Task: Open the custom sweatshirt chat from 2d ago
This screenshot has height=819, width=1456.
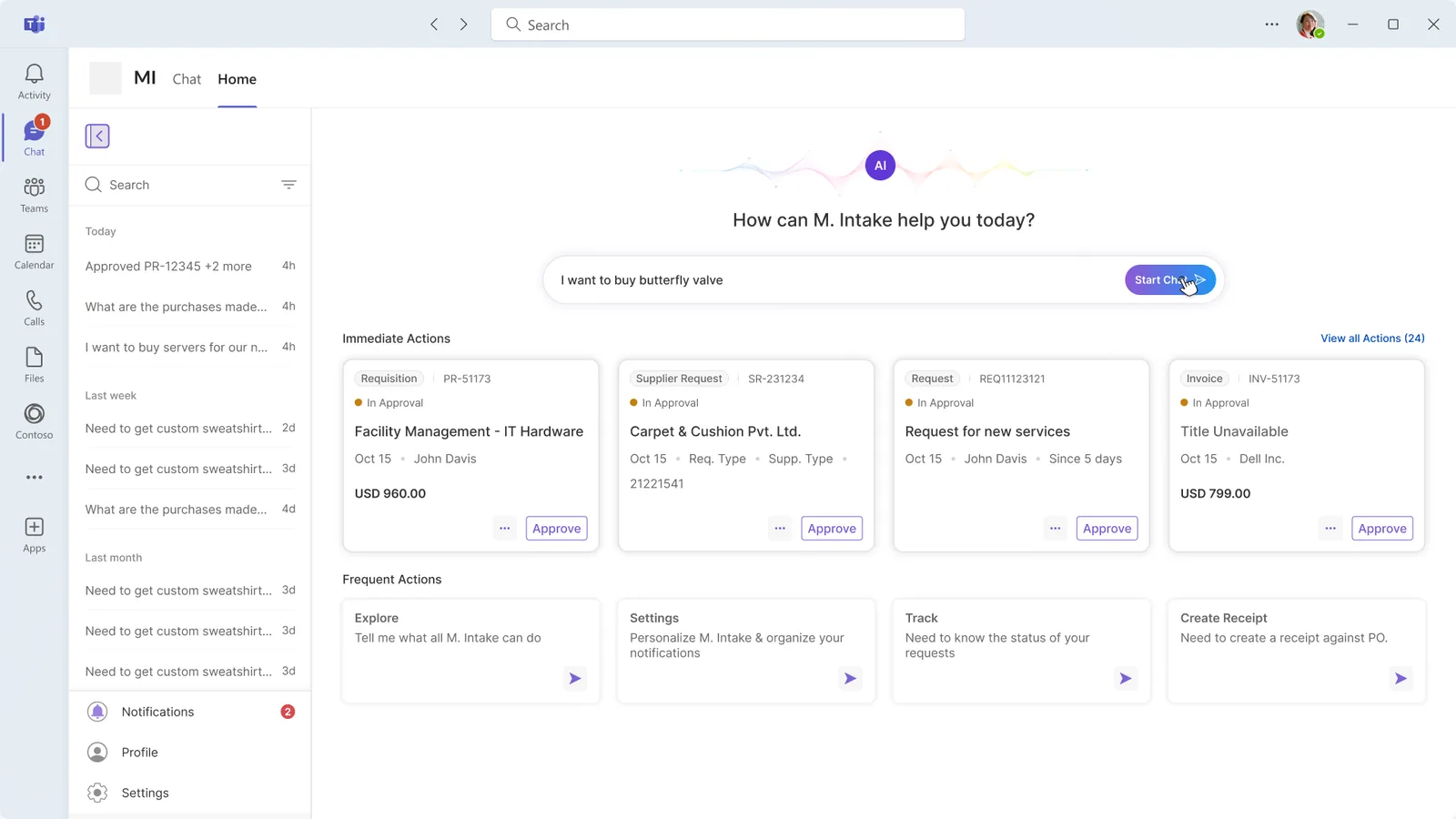Action: [190, 429]
